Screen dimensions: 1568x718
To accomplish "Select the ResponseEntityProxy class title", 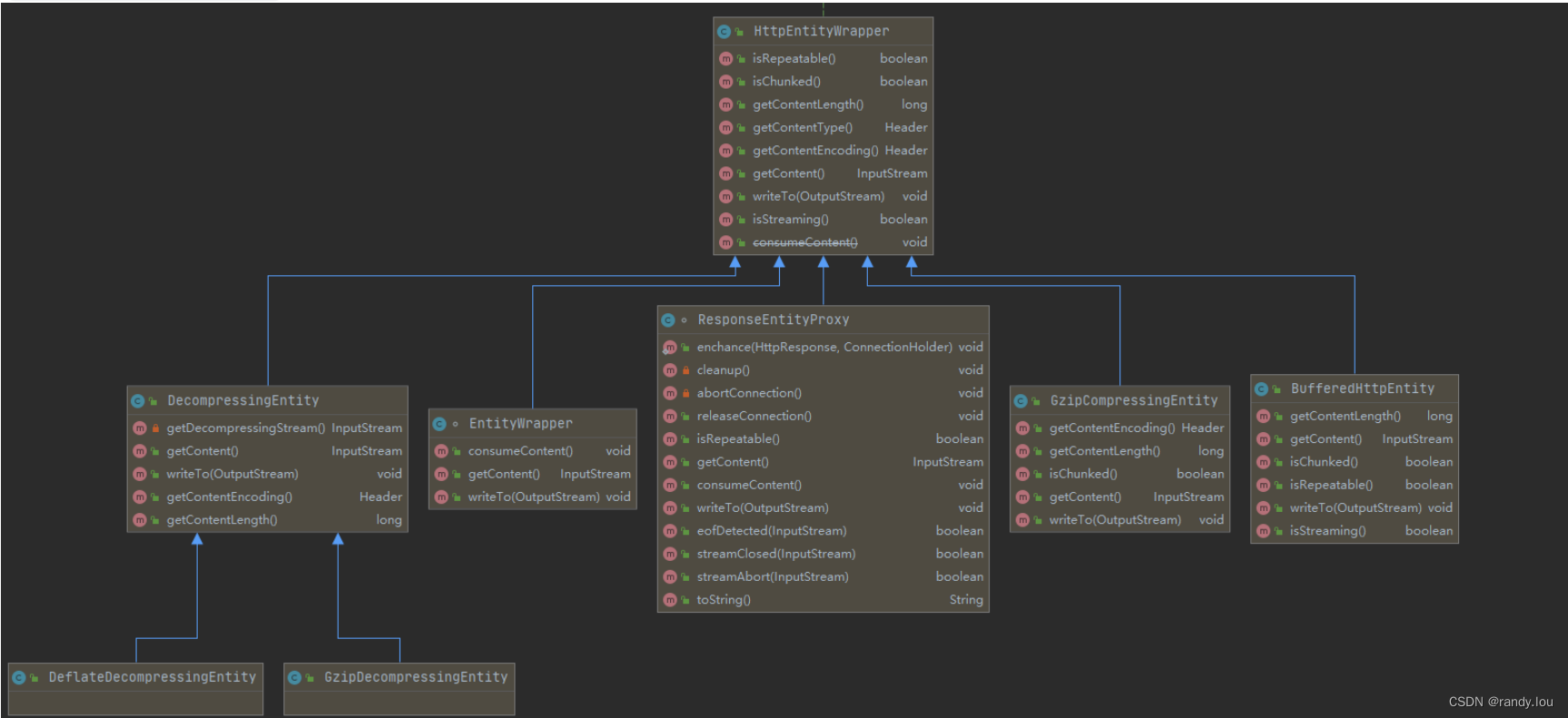I will pos(774,320).
